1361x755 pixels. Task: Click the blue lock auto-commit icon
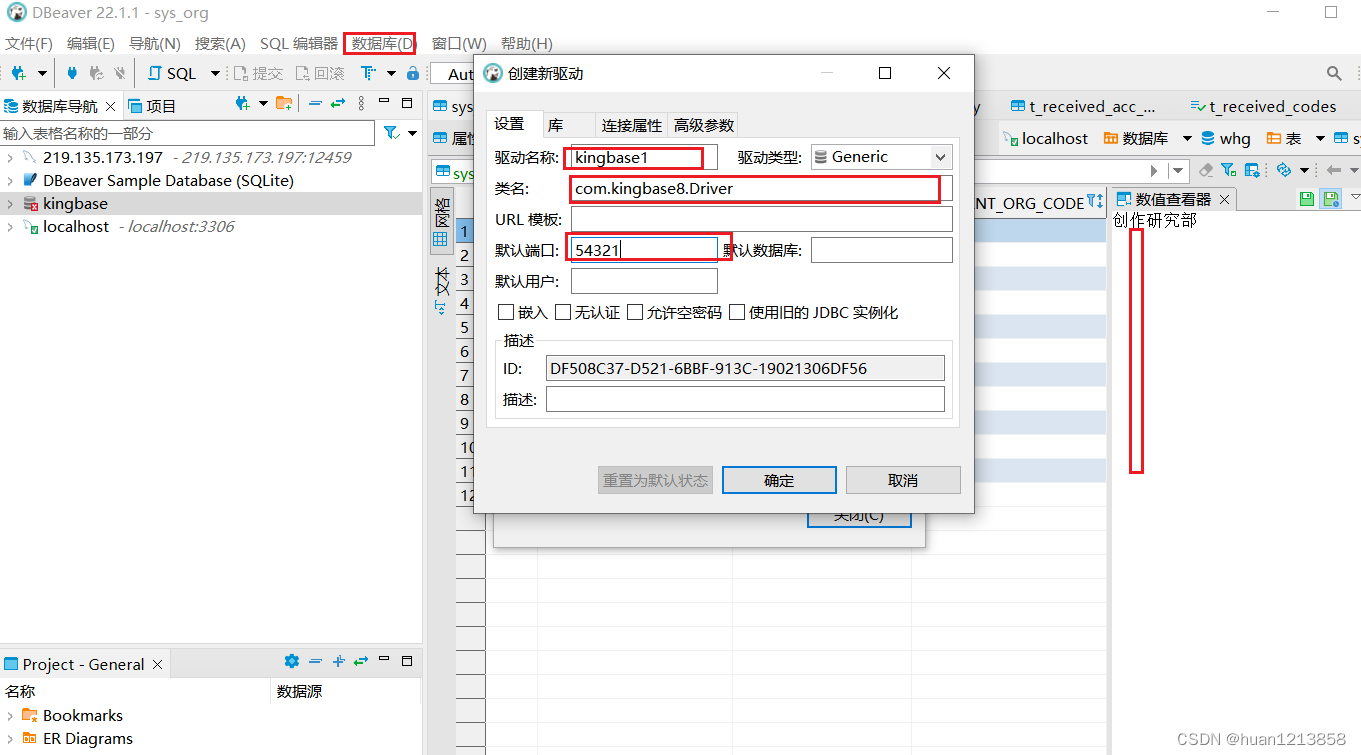(412, 73)
